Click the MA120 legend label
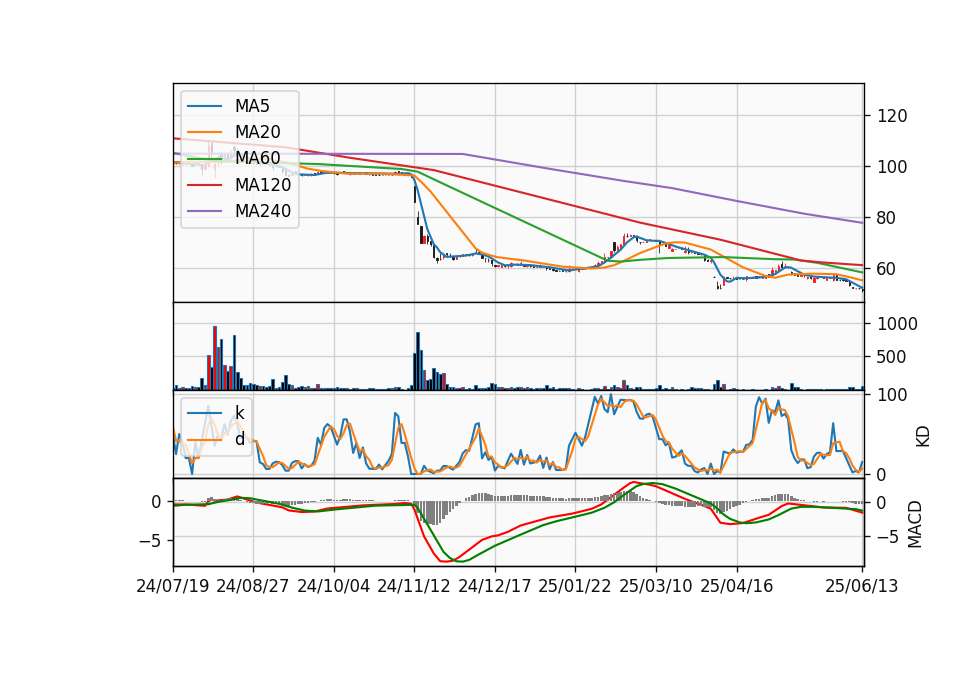960x690 pixels. coord(263,184)
